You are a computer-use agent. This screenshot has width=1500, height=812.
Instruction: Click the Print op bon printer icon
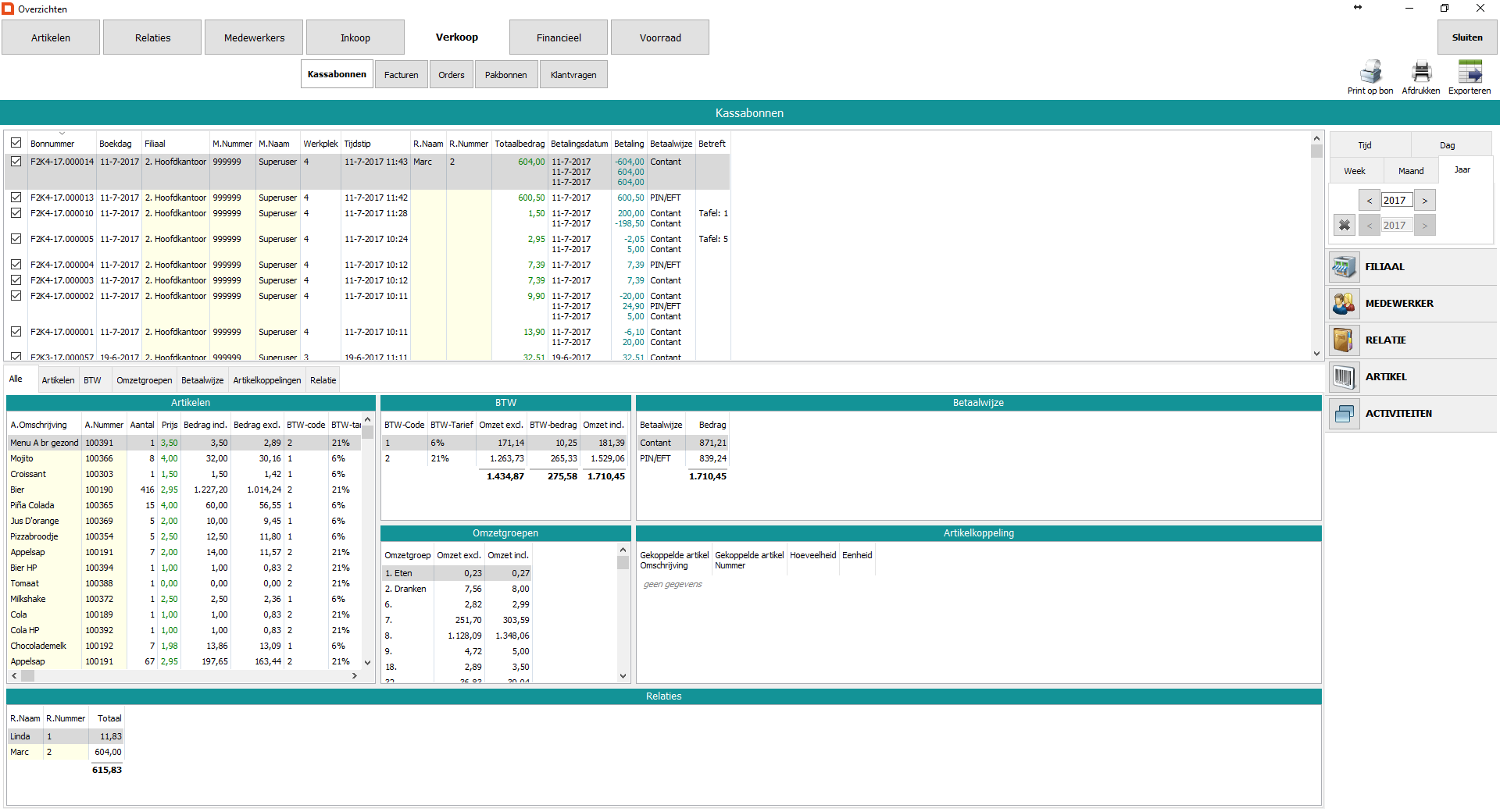click(x=1370, y=71)
